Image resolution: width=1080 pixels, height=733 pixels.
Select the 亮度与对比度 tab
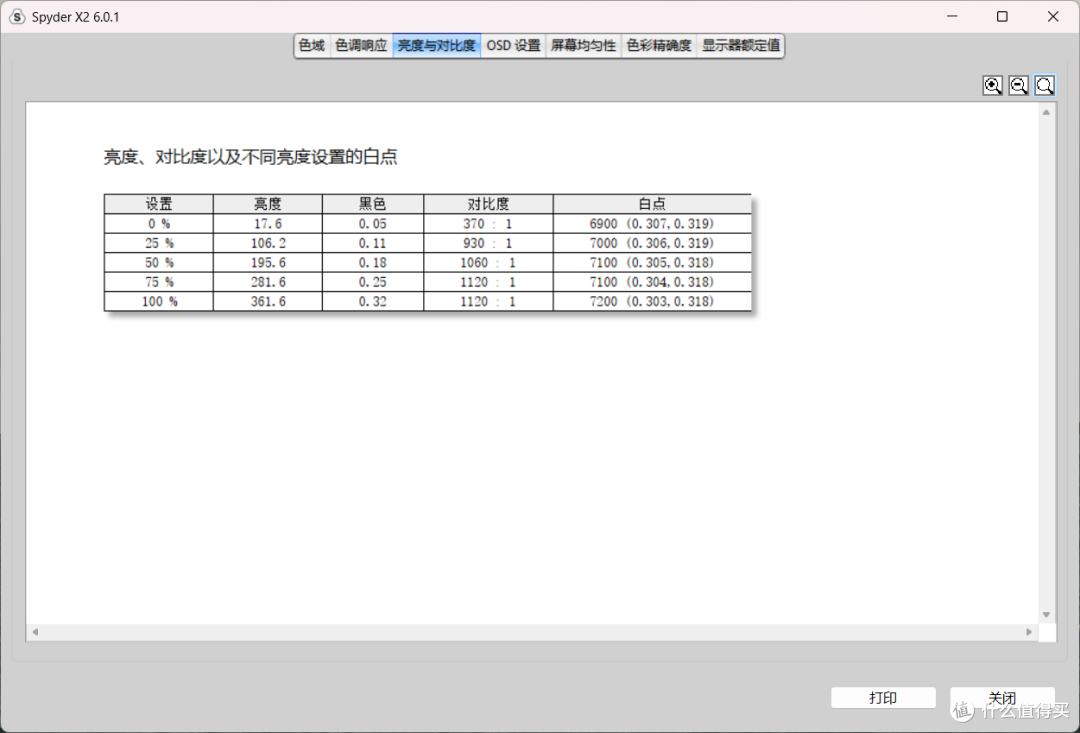point(437,46)
